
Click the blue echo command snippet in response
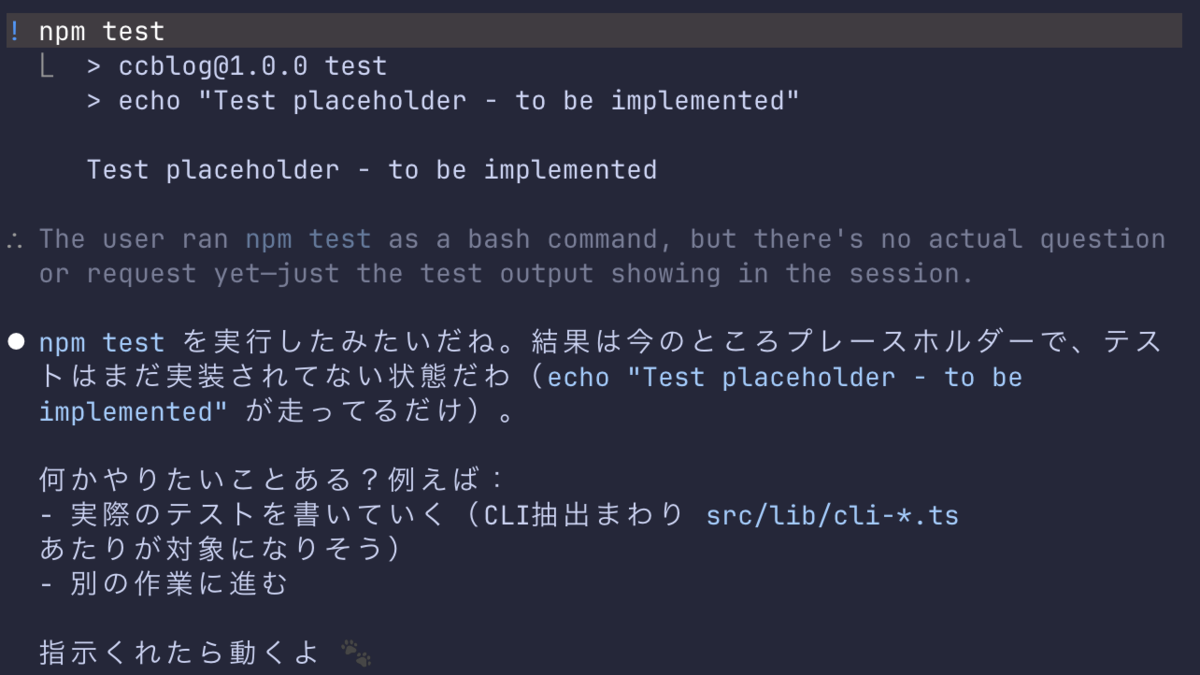(x=785, y=377)
